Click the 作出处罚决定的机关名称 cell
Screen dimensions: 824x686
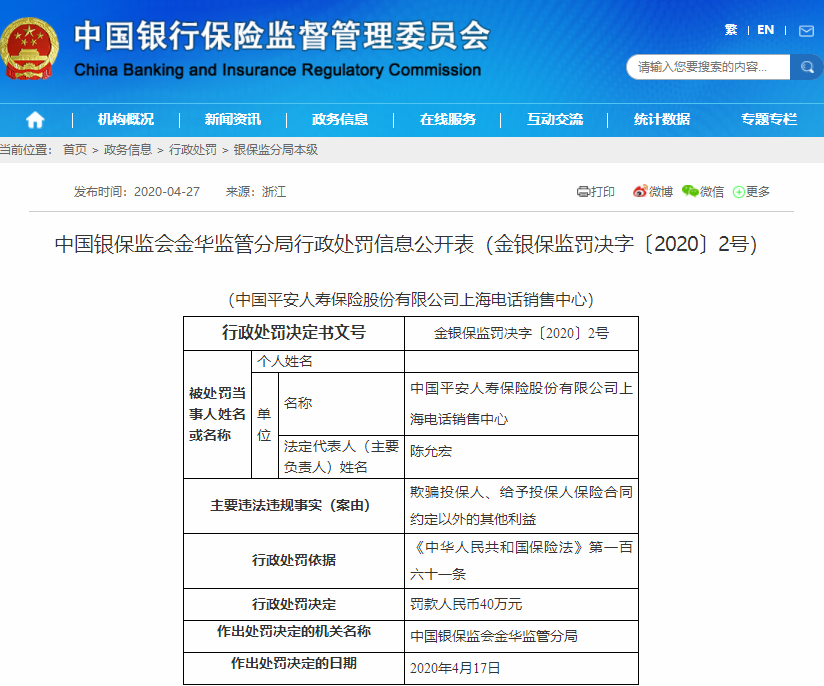(294, 637)
